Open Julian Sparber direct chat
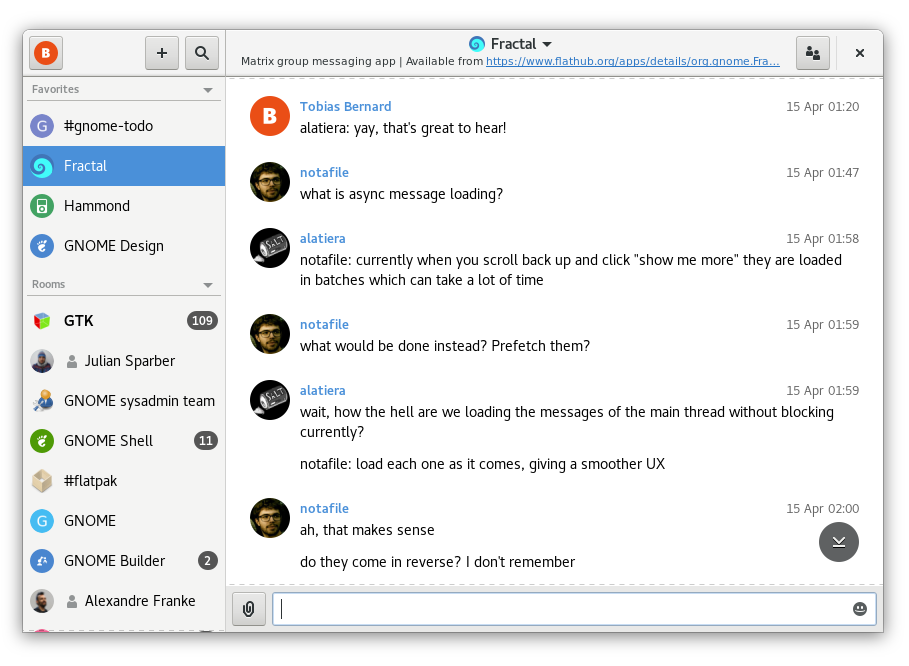The image size is (909, 666). point(124,361)
